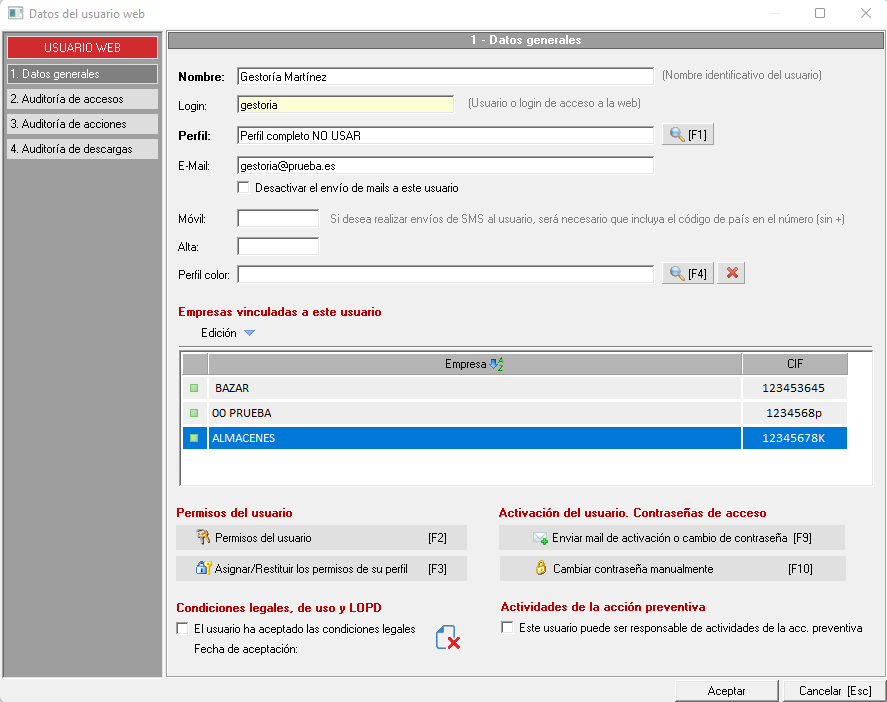Go to Auditoría de acciones section
Image resolution: width=887 pixels, height=702 pixels.
(x=82, y=124)
